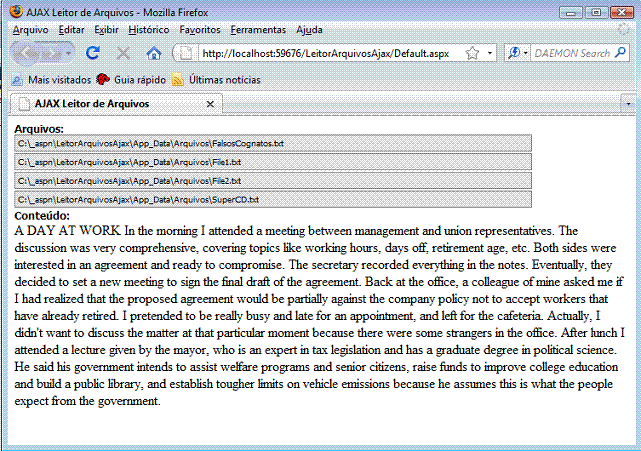
Task: Click the browser Back arrow button
Action: pyautogui.click(x=28, y=53)
